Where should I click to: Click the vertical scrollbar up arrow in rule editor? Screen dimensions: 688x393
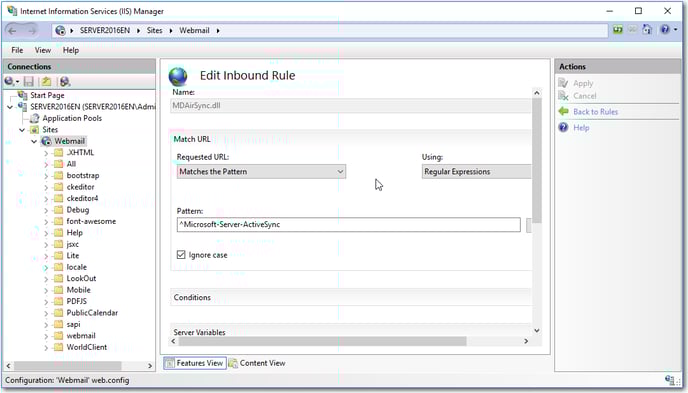pyautogui.click(x=537, y=93)
